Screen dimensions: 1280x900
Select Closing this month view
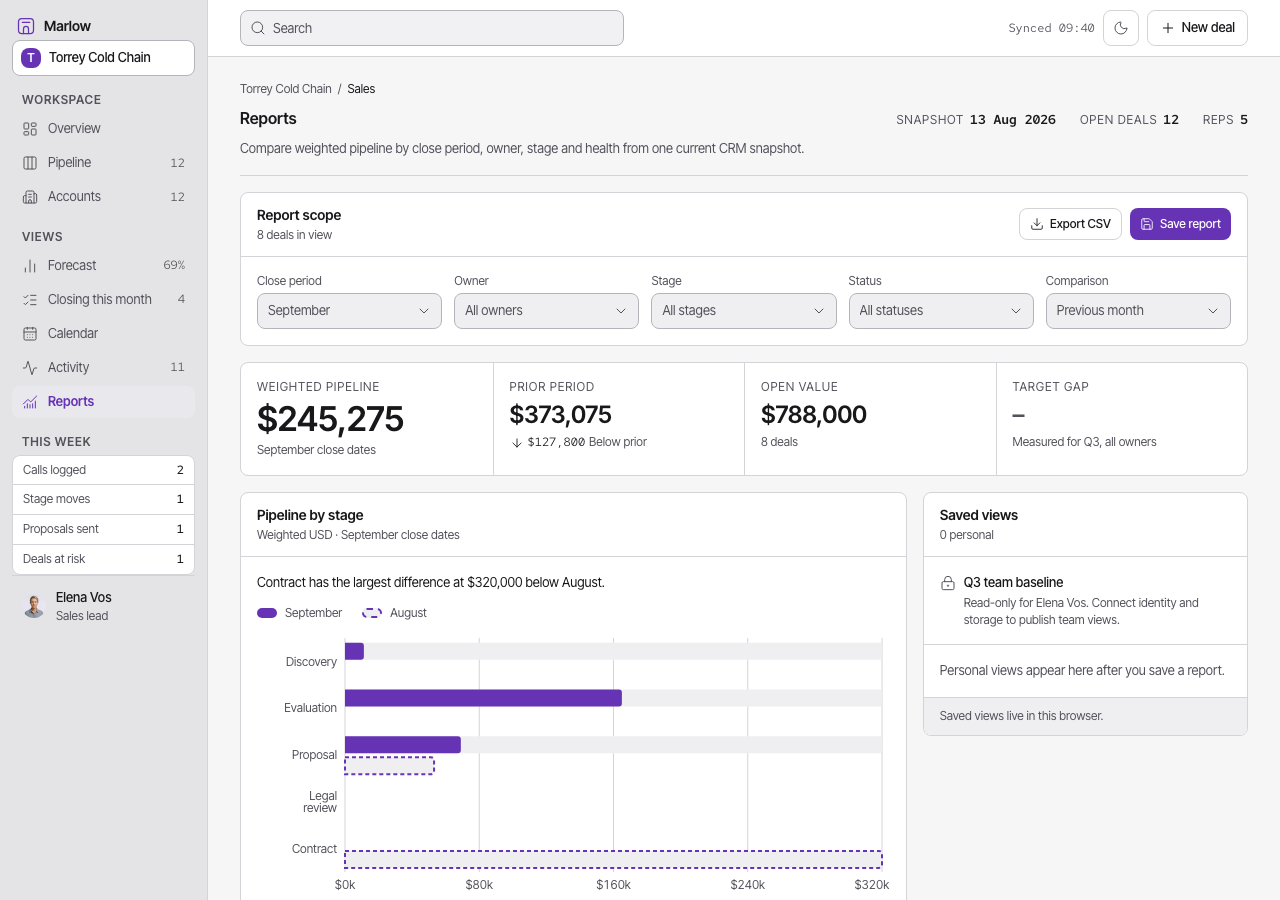tap(103, 299)
